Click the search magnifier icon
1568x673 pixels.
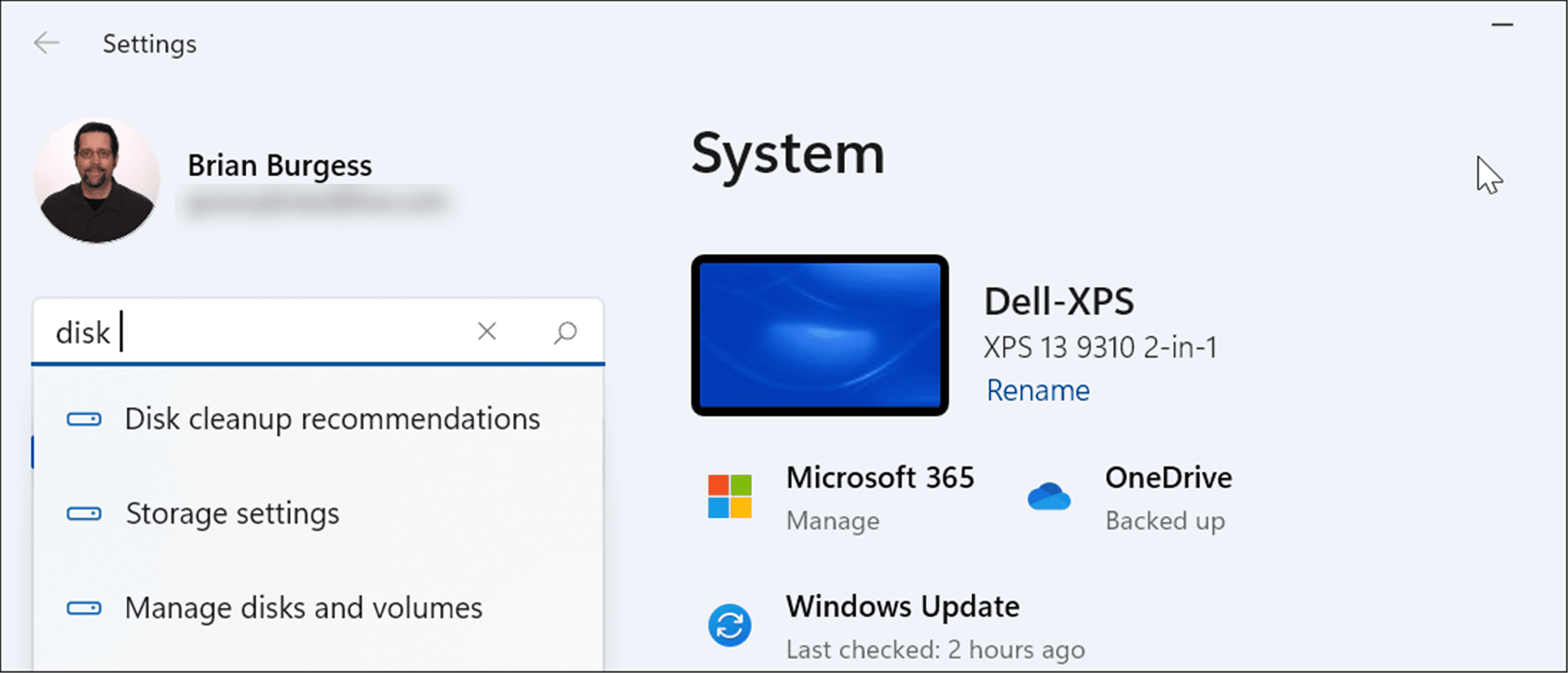[566, 332]
